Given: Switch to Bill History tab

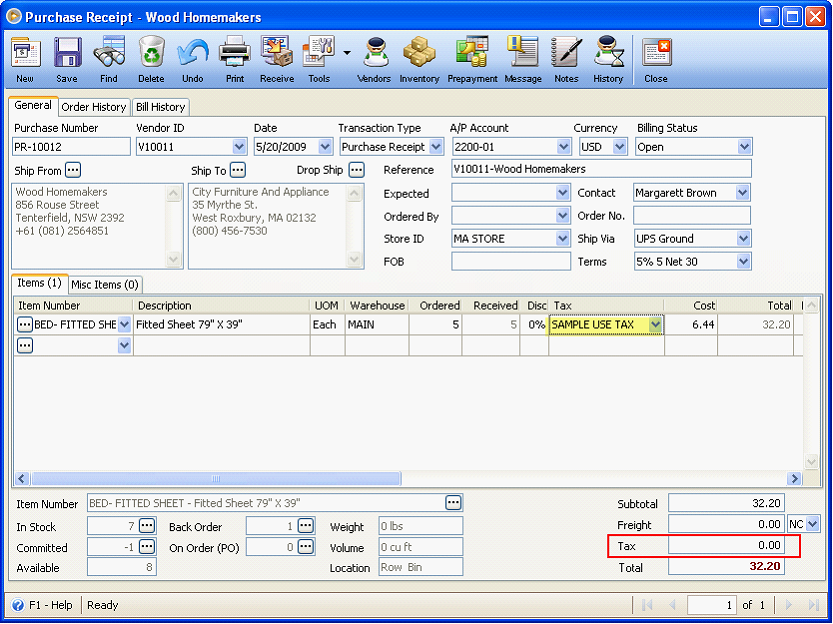Looking at the screenshot, I should tap(160, 107).
